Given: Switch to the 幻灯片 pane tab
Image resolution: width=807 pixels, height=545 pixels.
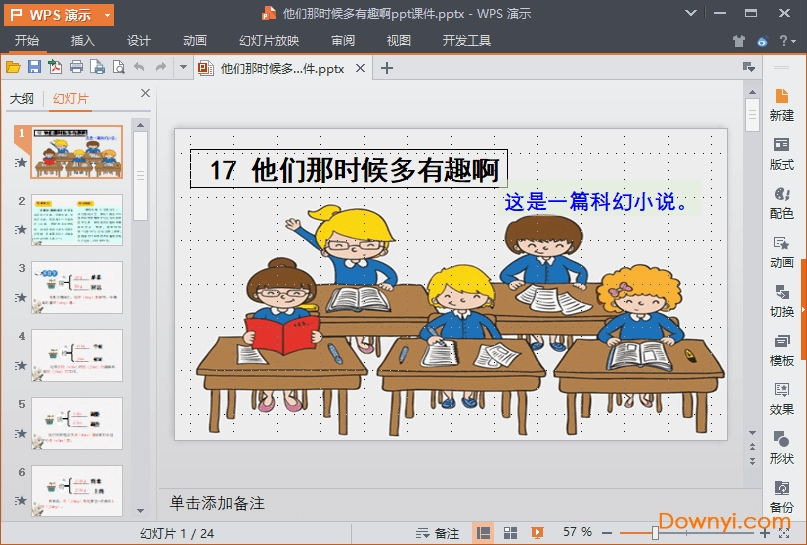Looking at the screenshot, I should tap(71, 98).
